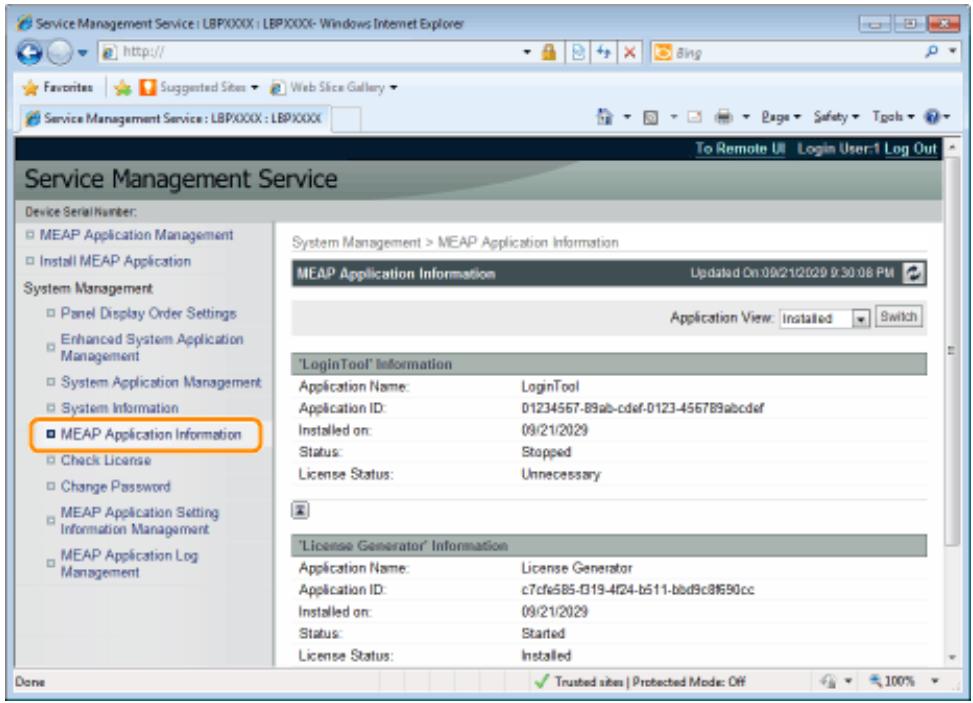Image resolution: width=973 pixels, height=703 pixels.
Task: Open Web Slice Gallery dropdown
Action: coord(333,87)
